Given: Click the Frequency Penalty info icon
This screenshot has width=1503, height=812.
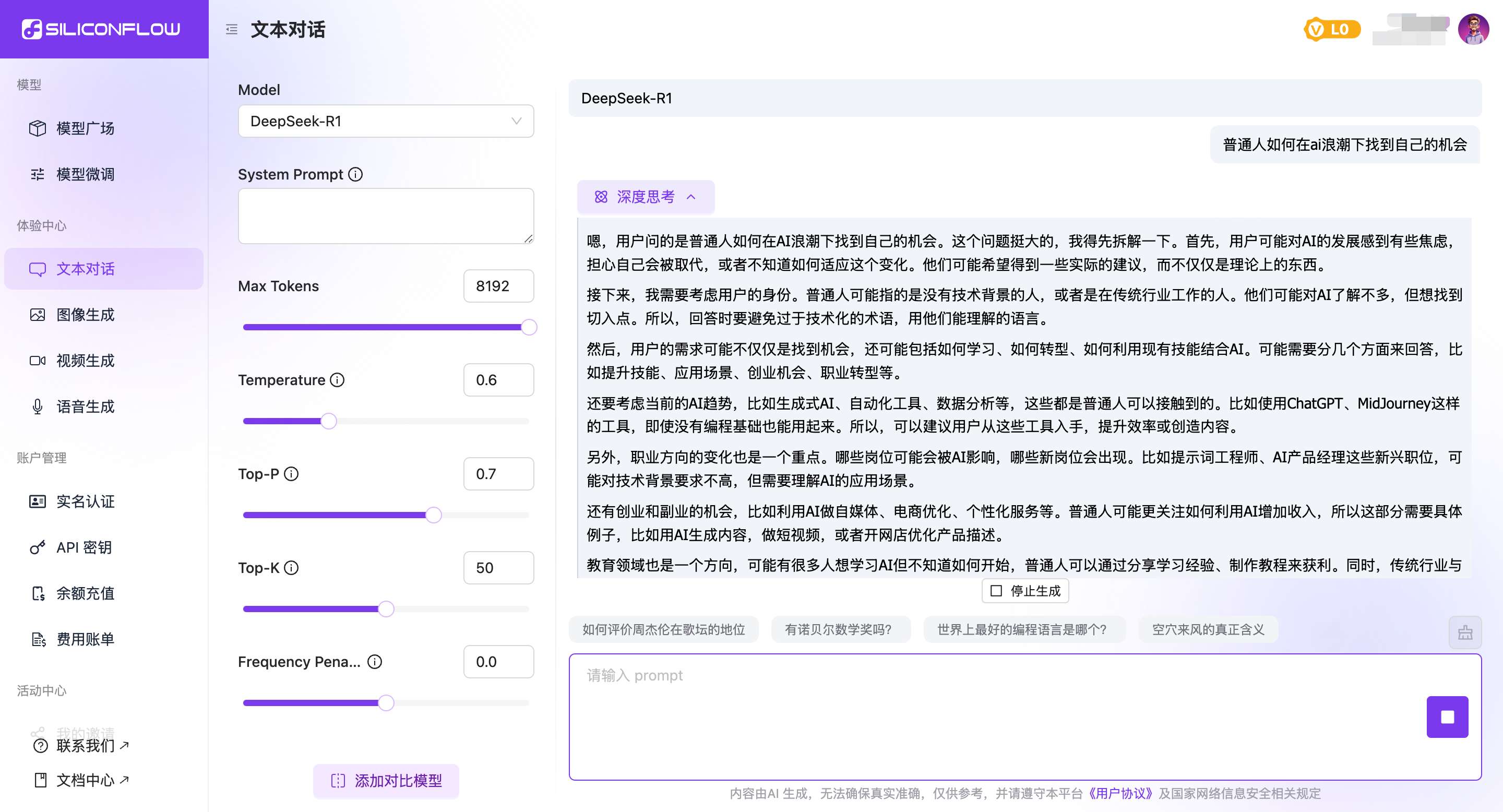Looking at the screenshot, I should [375, 662].
